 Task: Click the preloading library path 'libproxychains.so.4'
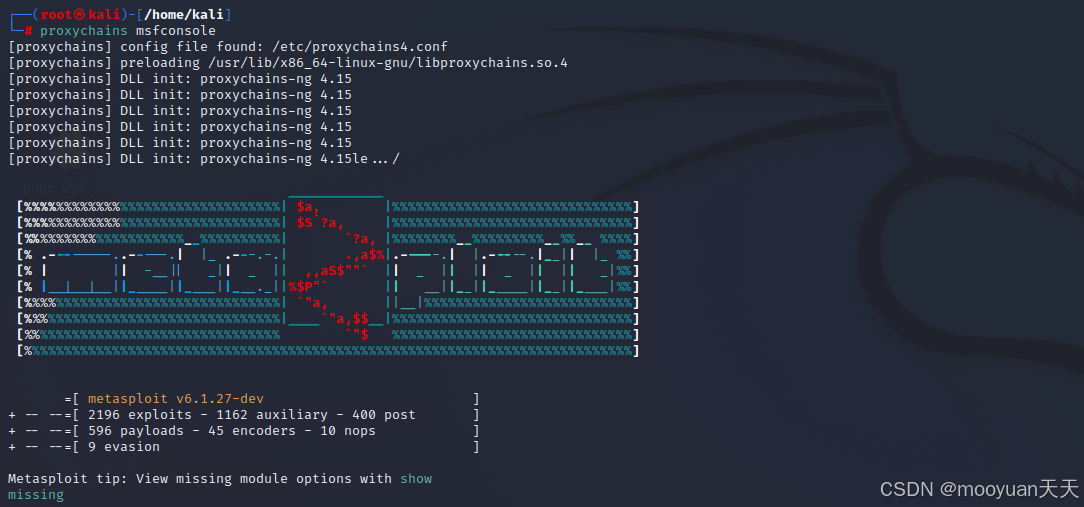[492, 62]
